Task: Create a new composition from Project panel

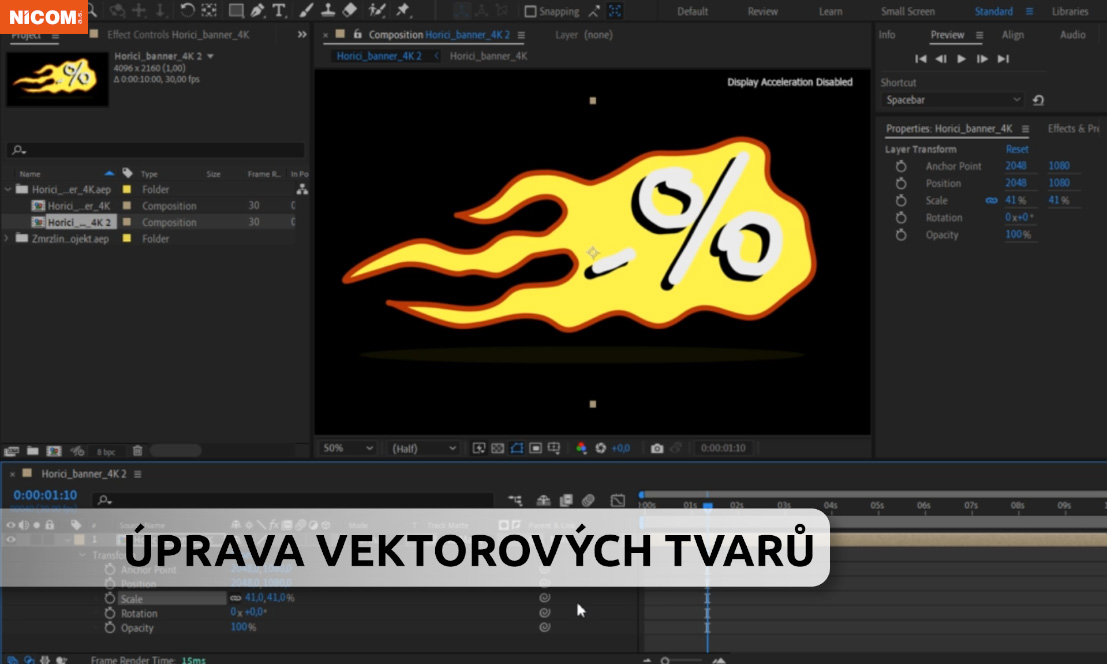Action: tap(54, 451)
